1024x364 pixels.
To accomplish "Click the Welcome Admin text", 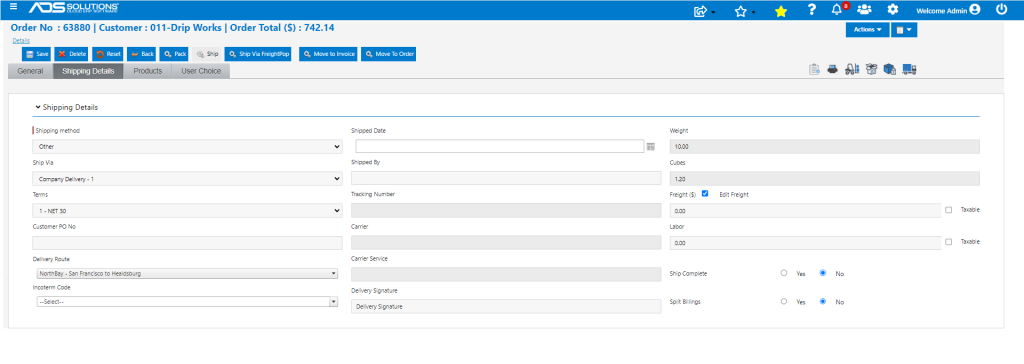I will tap(942, 10).
